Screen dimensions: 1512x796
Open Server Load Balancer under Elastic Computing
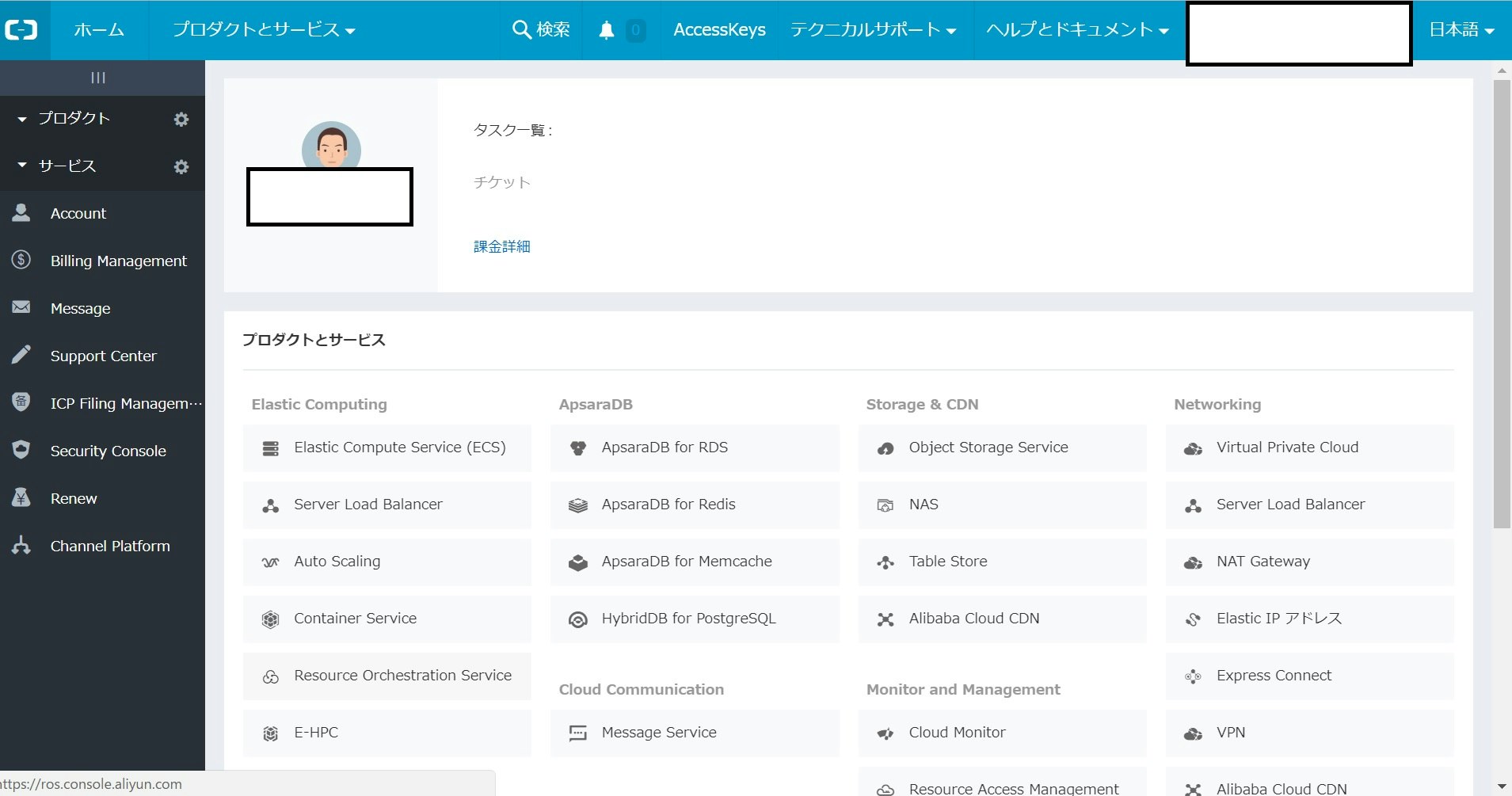pos(387,505)
